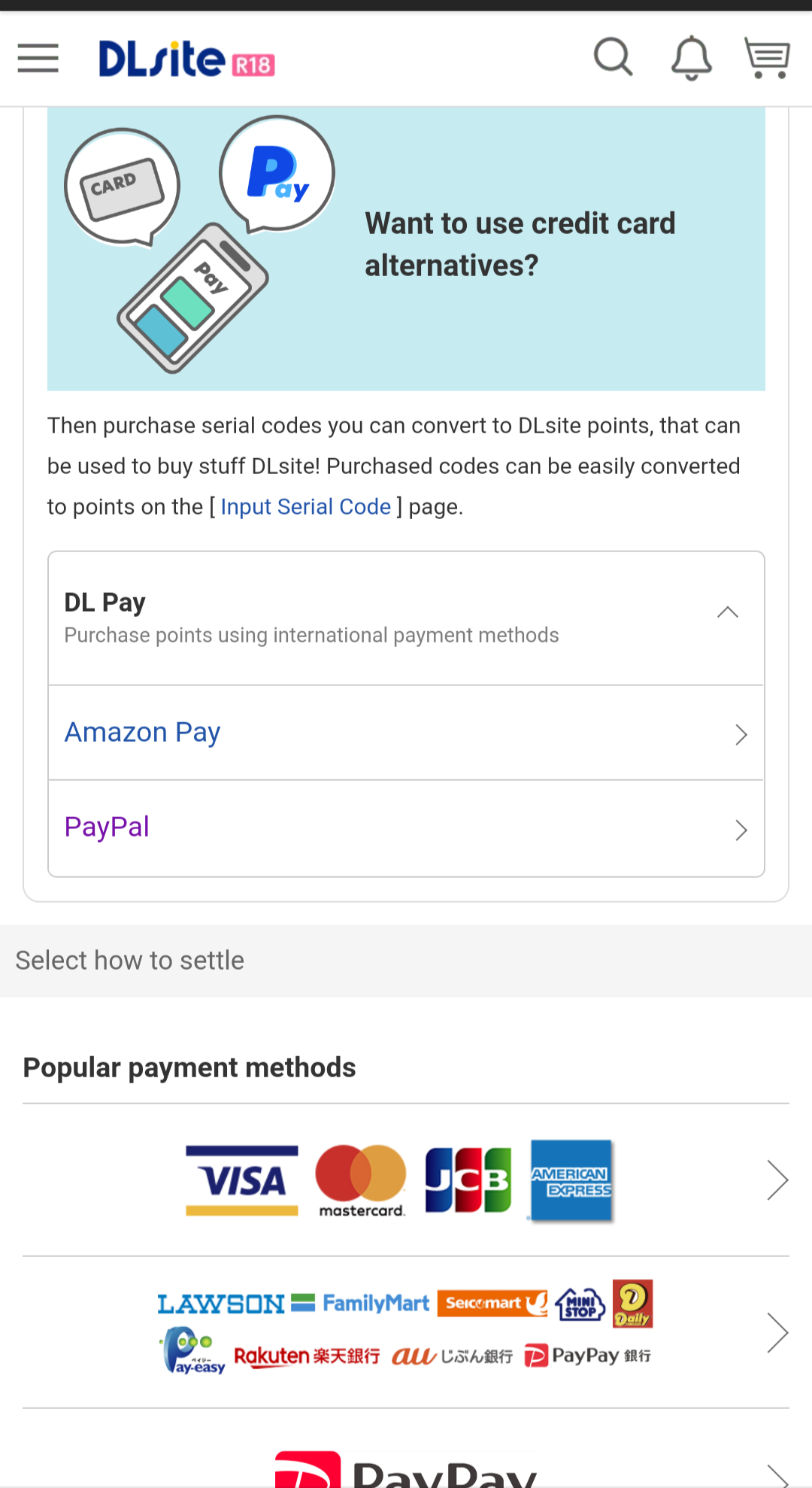Open the shopping cart
The width and height of the screenshot is (812, 1488).
[x=766, y=58]
